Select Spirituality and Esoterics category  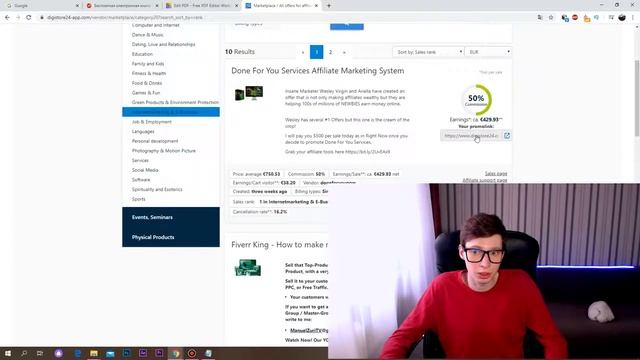(157, 190)
